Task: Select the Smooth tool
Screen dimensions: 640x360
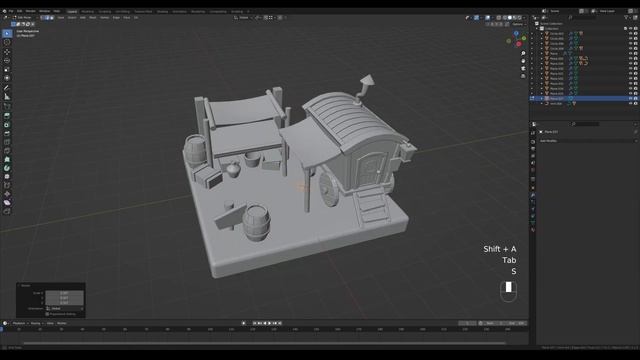Action: point(7,177)
